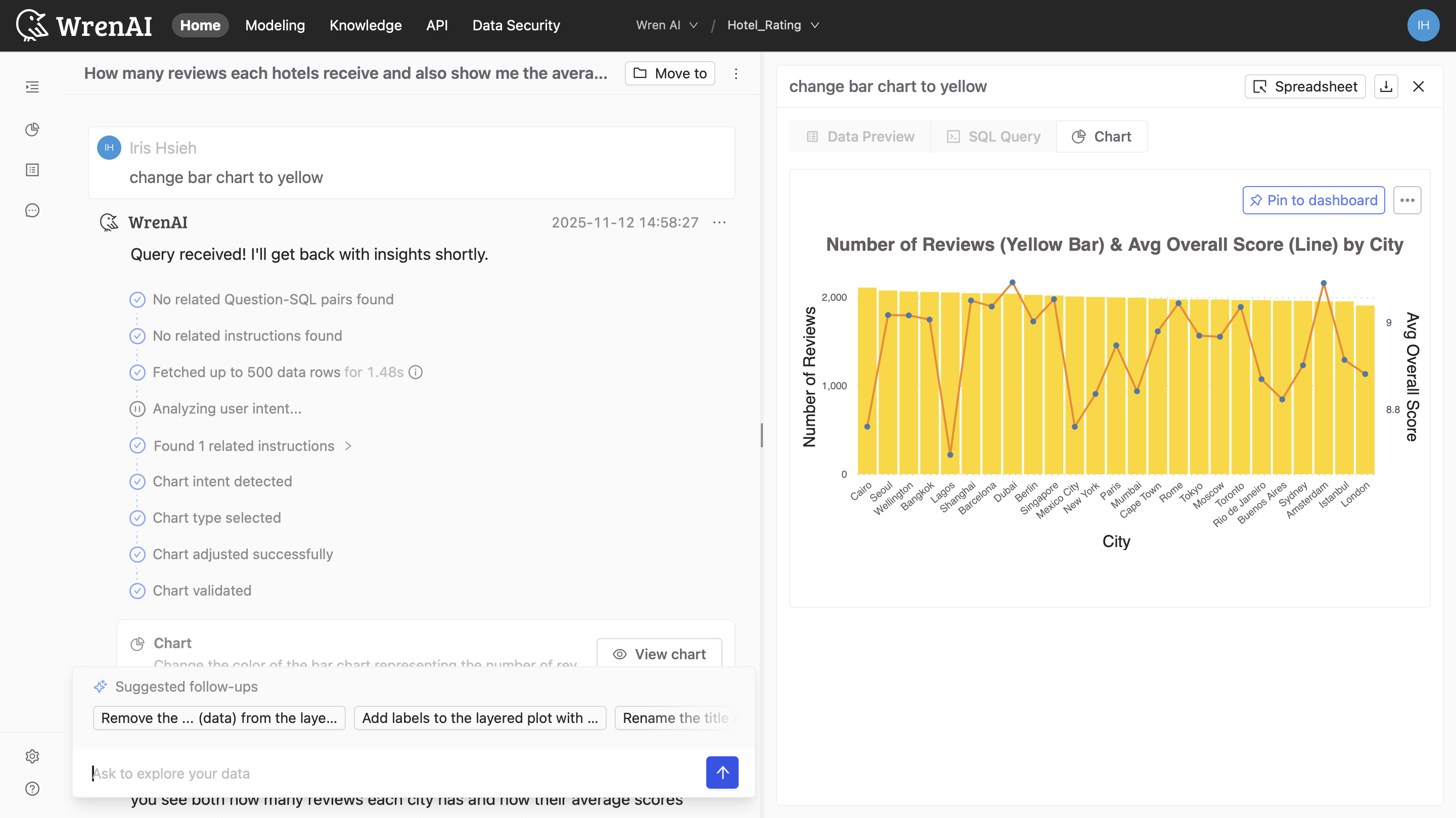Click the sidebar collapse menu icon
Viewport: 1456px width, 818px height.
coord(32,87)
